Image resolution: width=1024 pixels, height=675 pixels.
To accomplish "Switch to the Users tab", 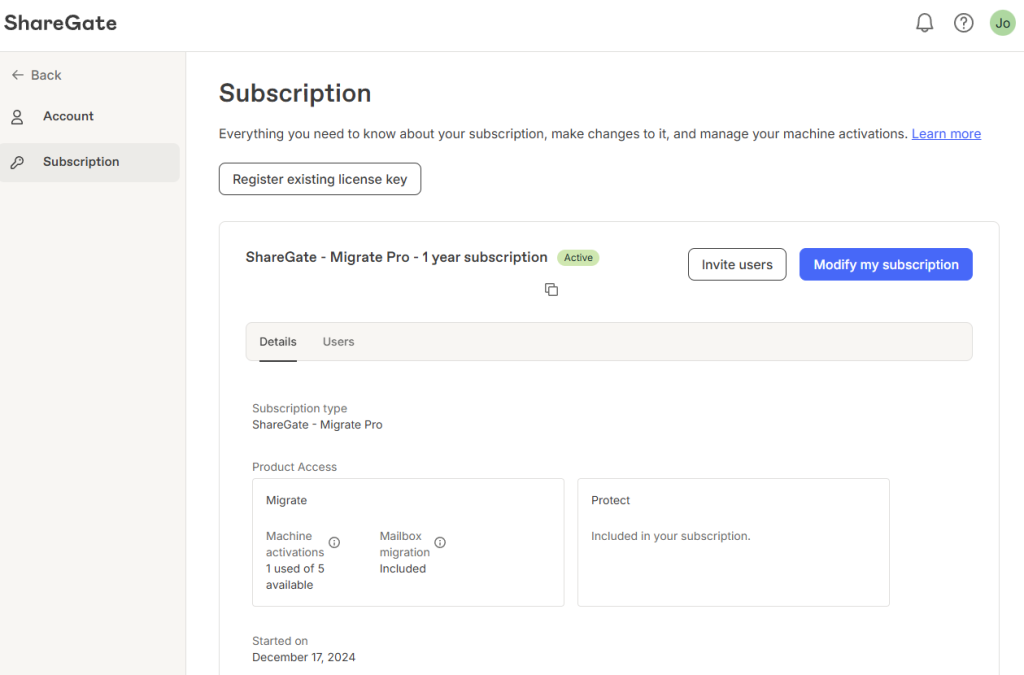I will (338, 341).
